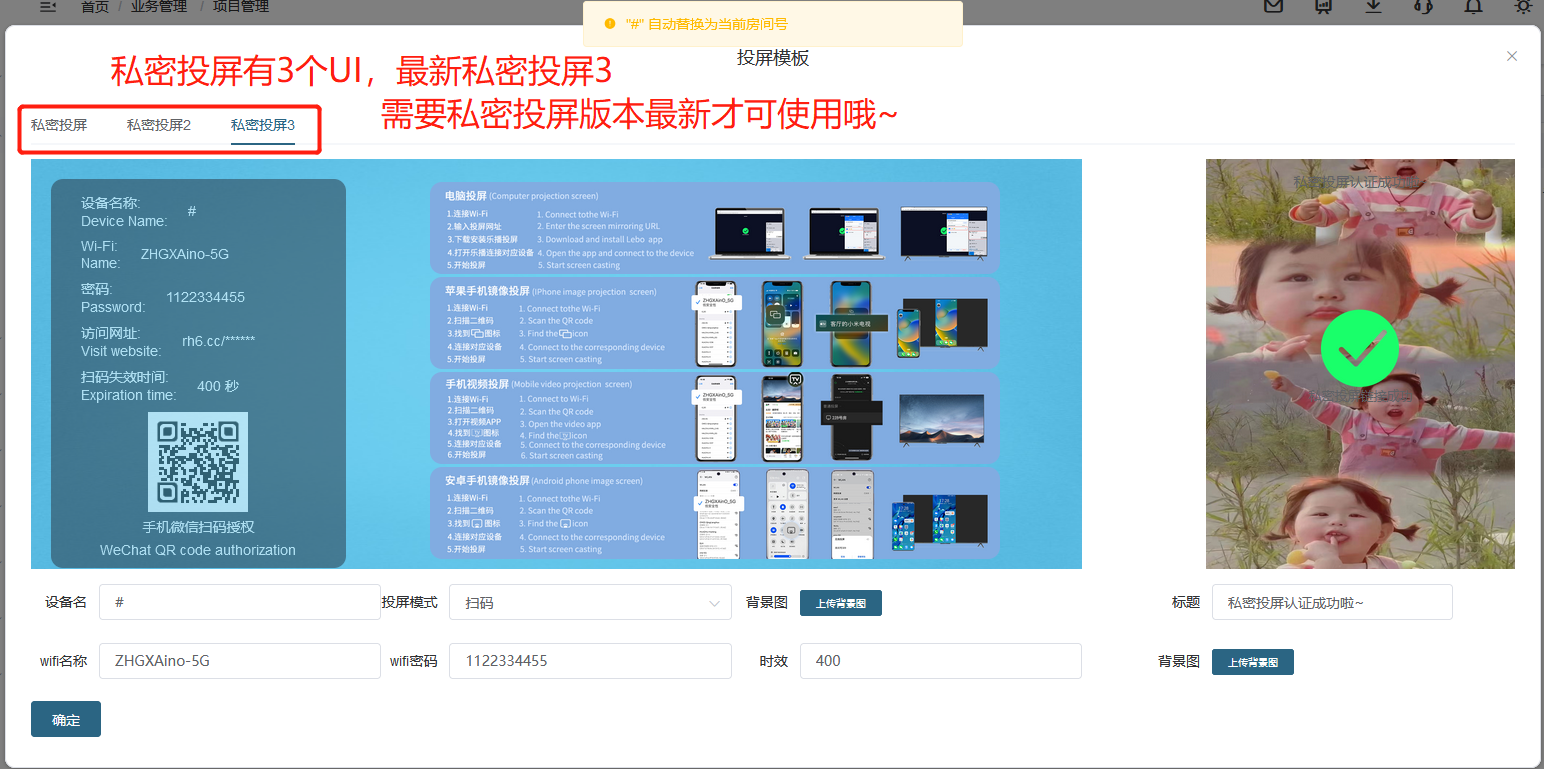The image size is (1544, 769).
Task: Close the 投屏模板 dialog with the X icon
Action: [1512, 57]
